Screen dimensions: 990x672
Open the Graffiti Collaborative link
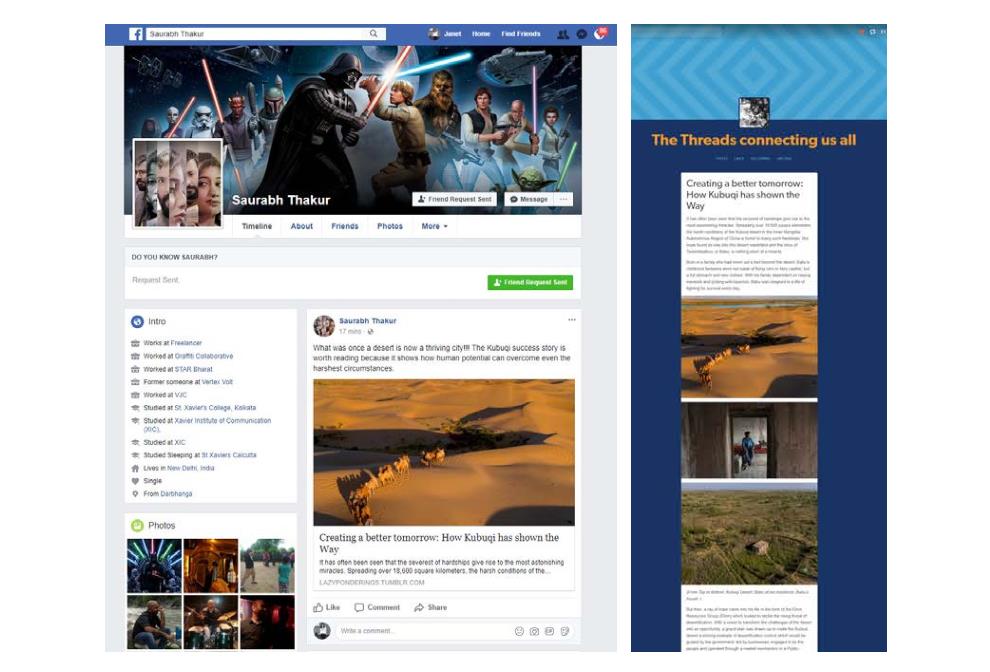(204, 356)
